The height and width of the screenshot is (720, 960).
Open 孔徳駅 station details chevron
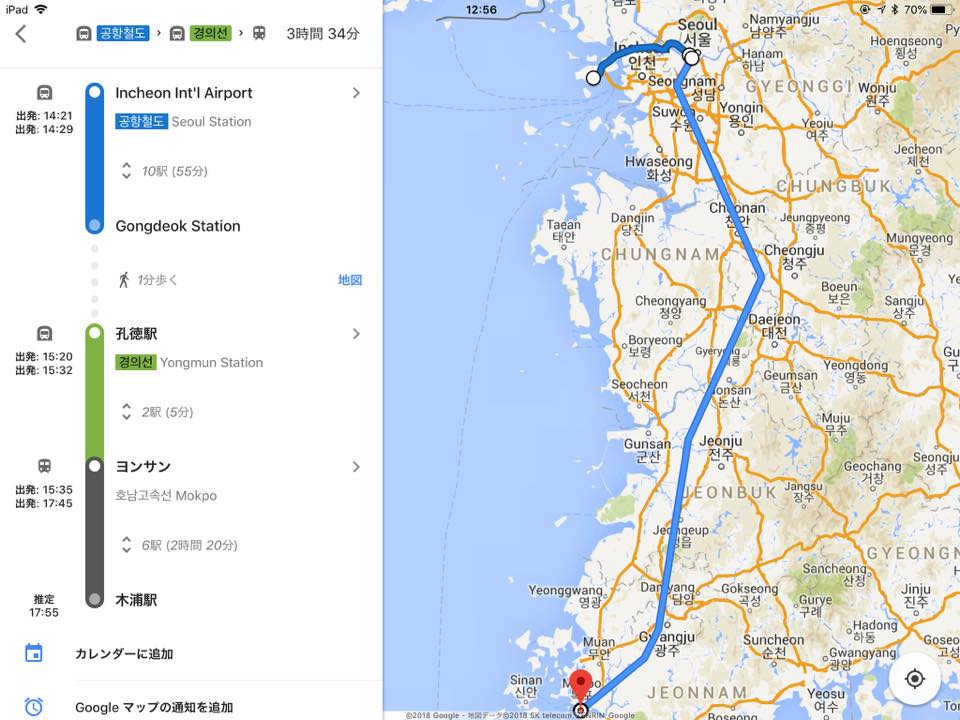356,334
